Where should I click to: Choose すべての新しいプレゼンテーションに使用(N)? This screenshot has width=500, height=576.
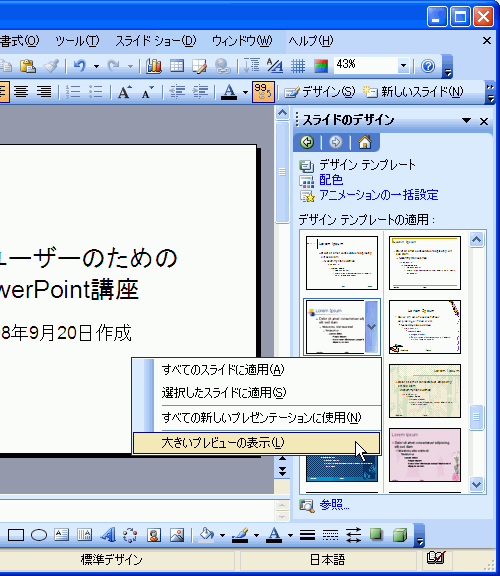click(x=256, y=418)
